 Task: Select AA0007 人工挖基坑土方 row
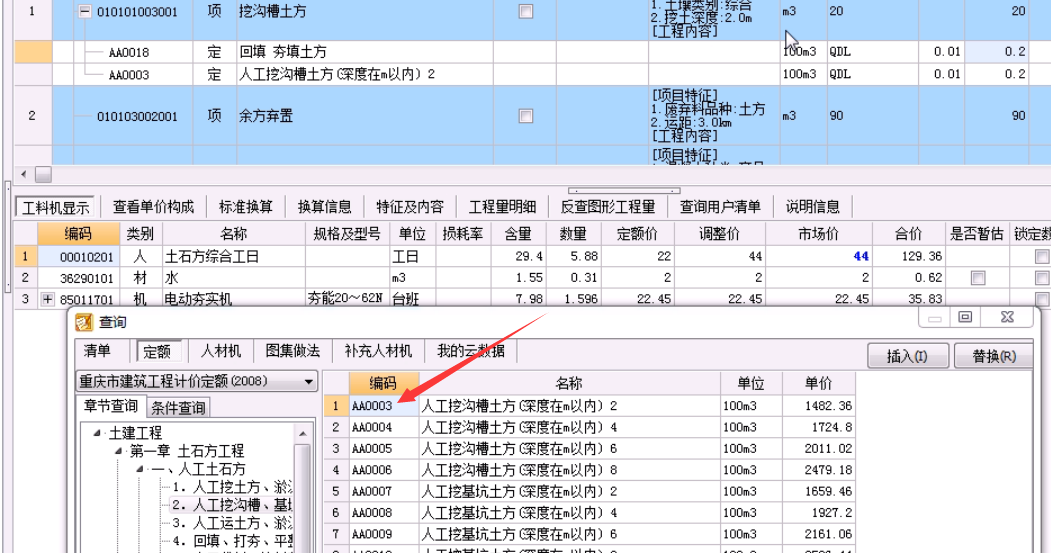590,491
